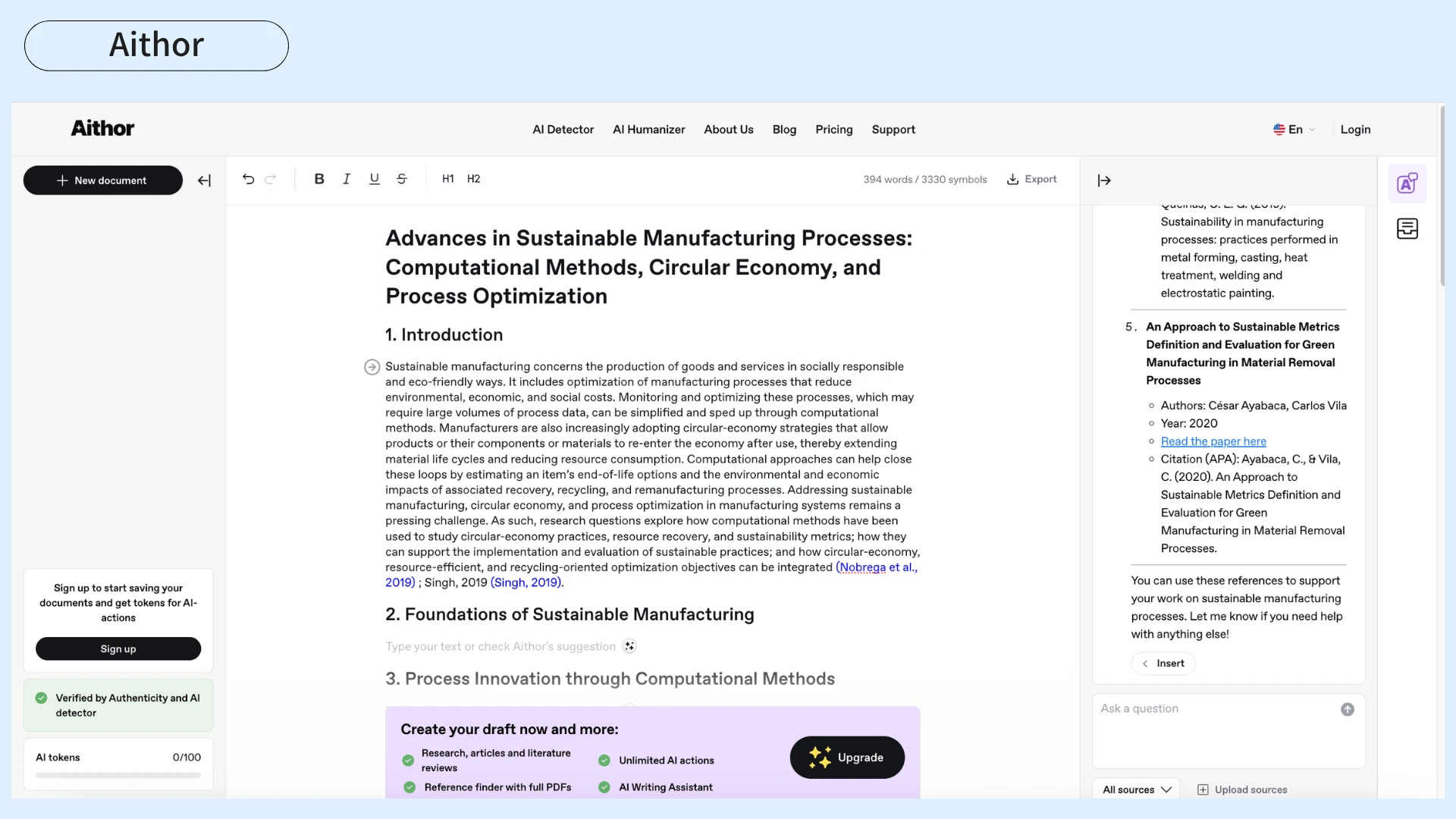Image resolution: width=1456 pixels, height=819 pixels.
Task: Open Read the paper here link
Action: 1213,441
